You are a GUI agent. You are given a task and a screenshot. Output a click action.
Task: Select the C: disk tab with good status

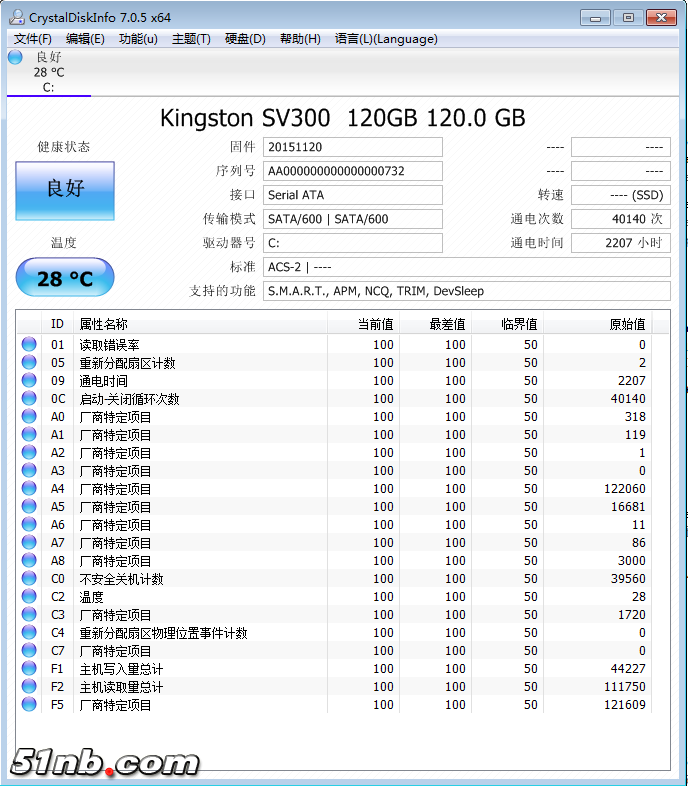(x=49, y=72)
